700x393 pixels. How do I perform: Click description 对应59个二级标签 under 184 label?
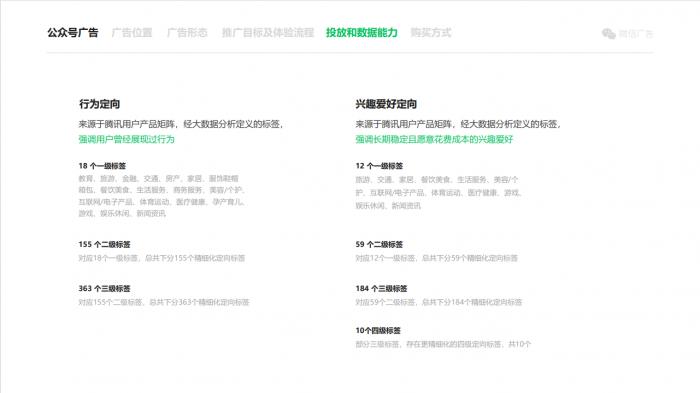pos(439,302)
